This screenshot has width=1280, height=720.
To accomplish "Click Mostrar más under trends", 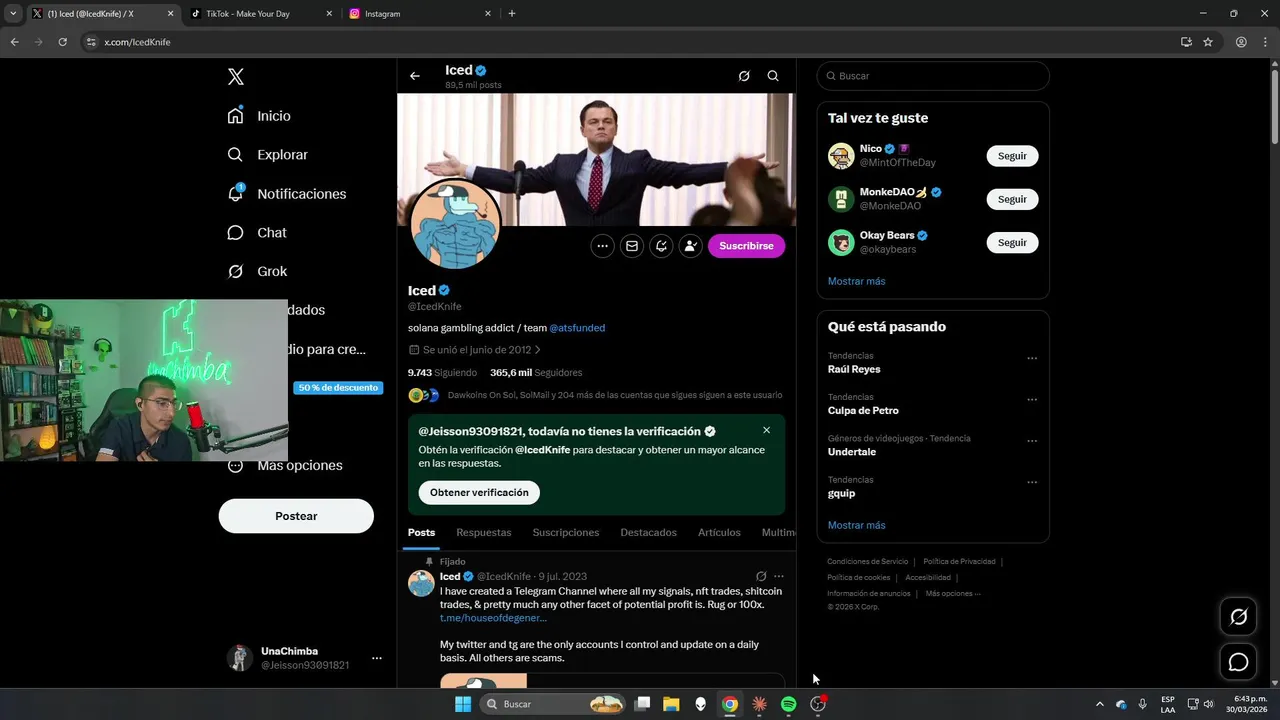I will (856, 525).
